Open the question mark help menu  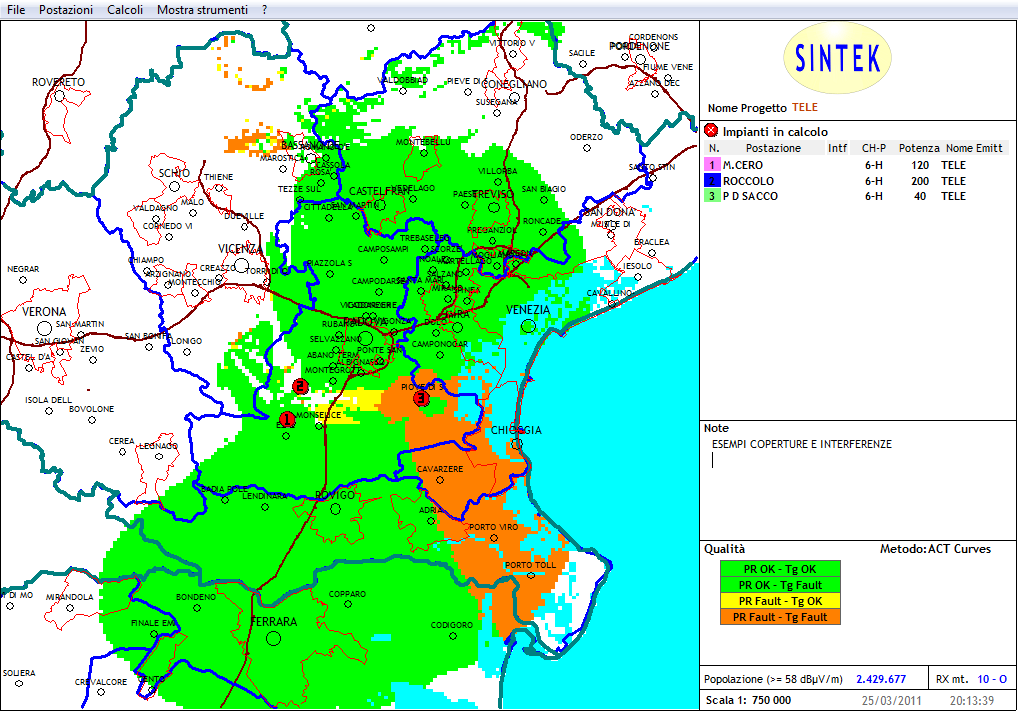tap(264, 9)
